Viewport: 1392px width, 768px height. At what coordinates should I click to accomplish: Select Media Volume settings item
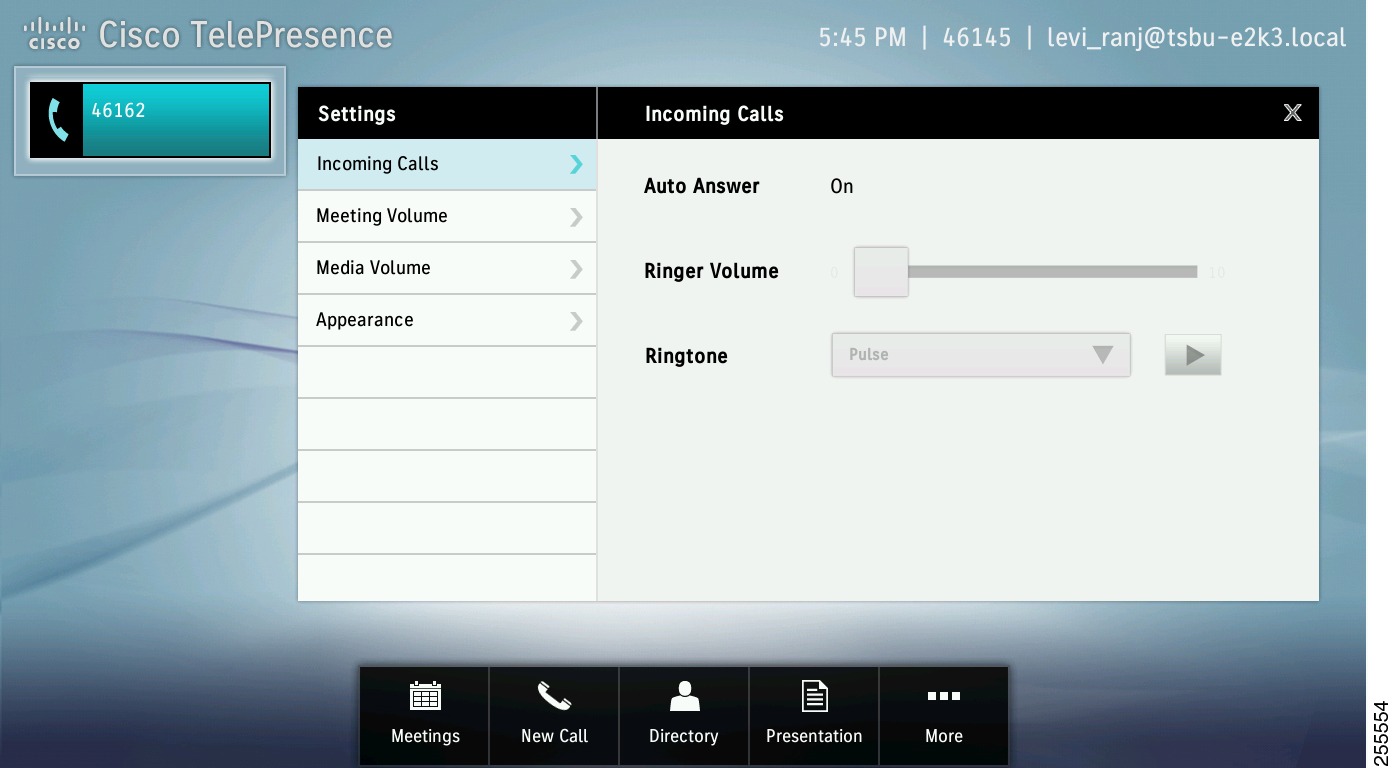point(447,269)
